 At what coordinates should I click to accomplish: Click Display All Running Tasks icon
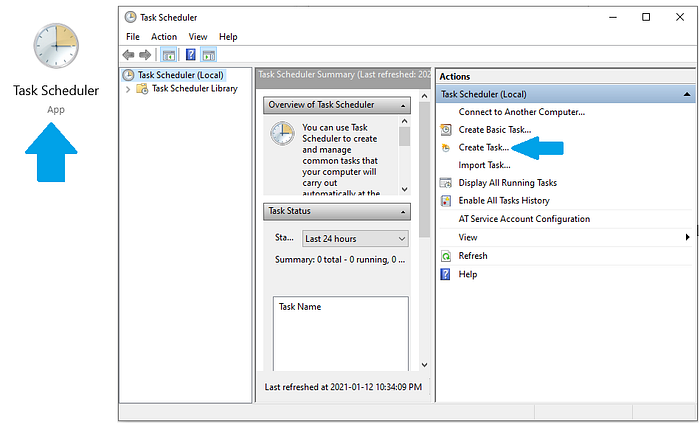[x=446, y=183]
